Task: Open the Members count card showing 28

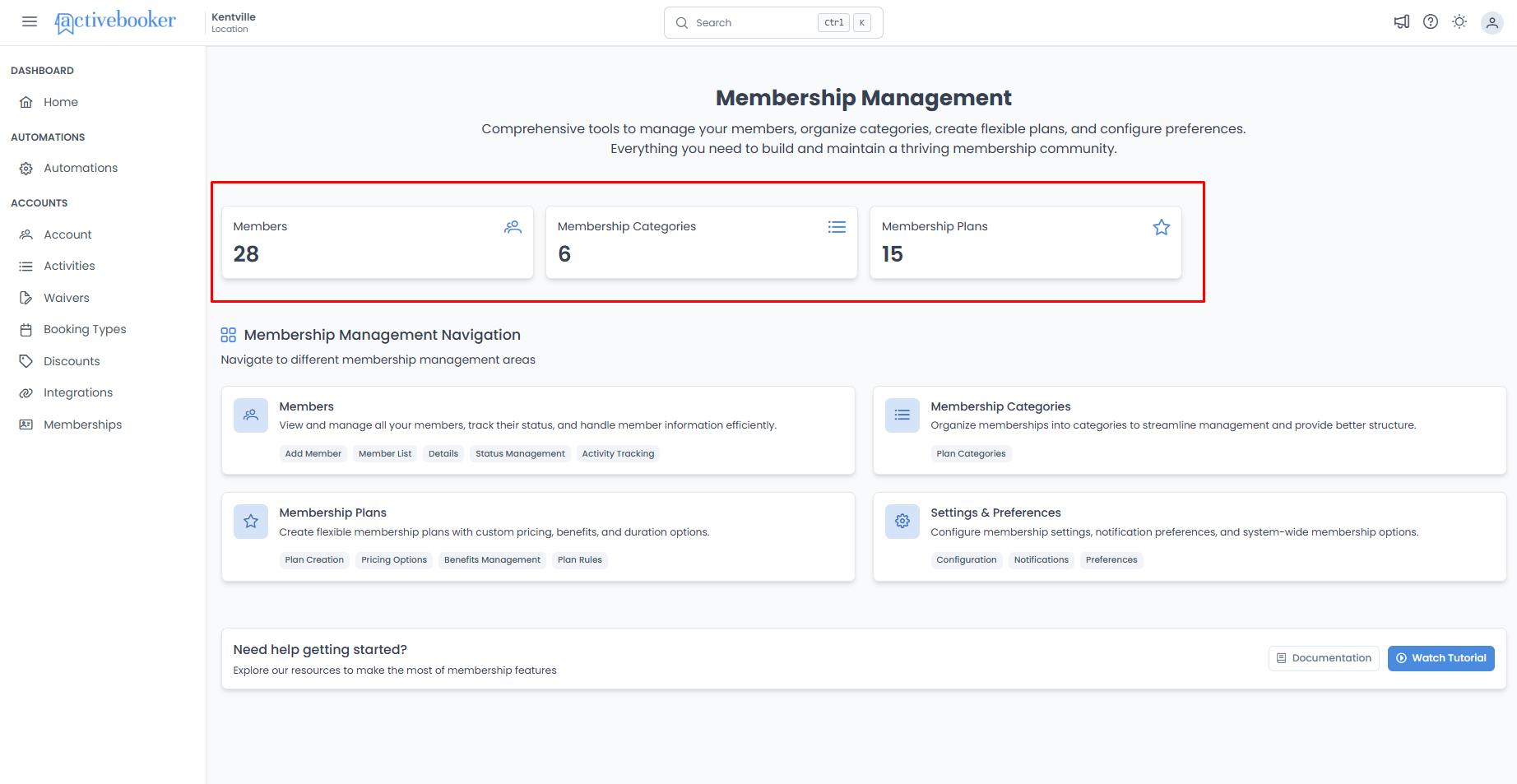Action: point(378,242)
